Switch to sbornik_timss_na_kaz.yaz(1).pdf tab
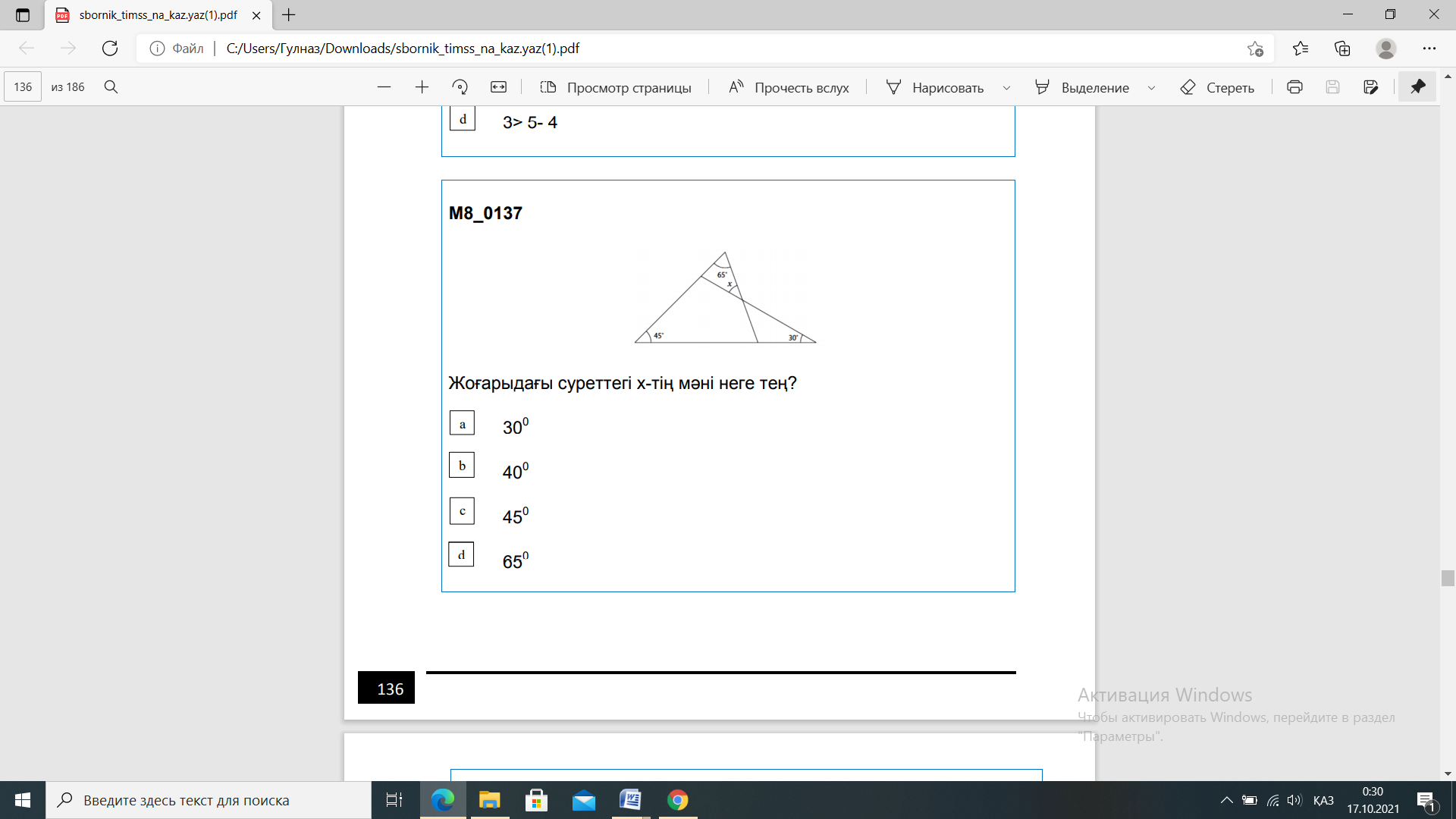The width and height of the screenshot is (1456, 819). [158, 15]
